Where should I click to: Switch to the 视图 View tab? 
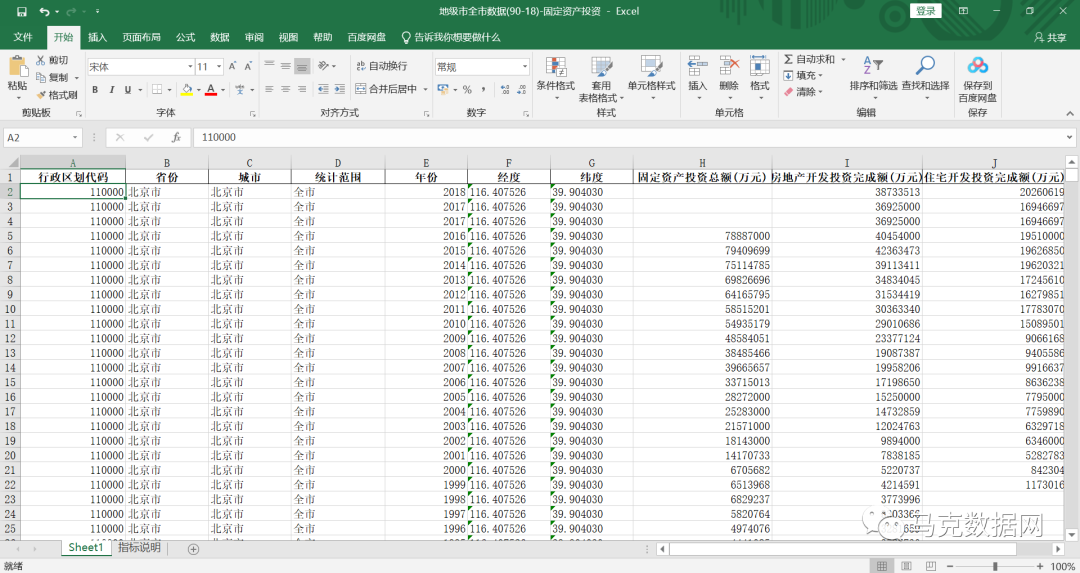pos(289,37)
